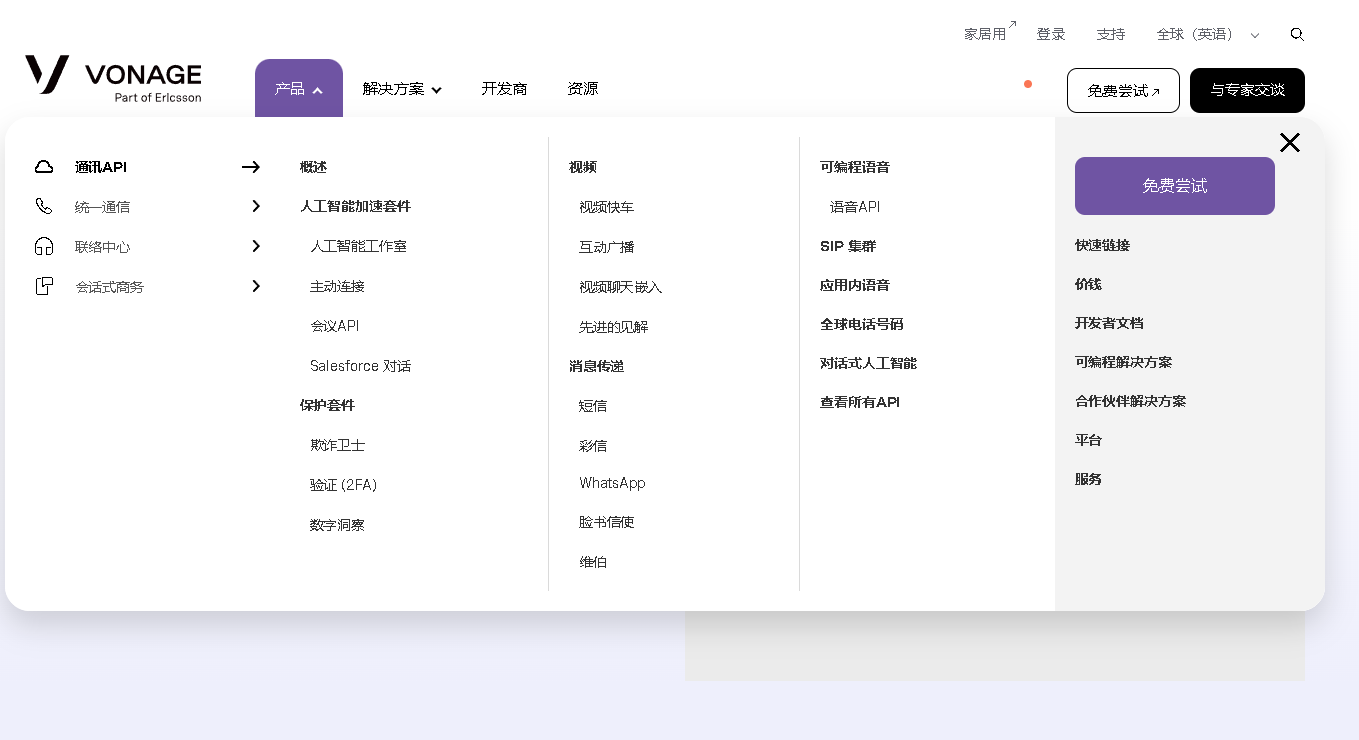Click the 登录 link
The image size is (1359, 740).
(1051, 34)
